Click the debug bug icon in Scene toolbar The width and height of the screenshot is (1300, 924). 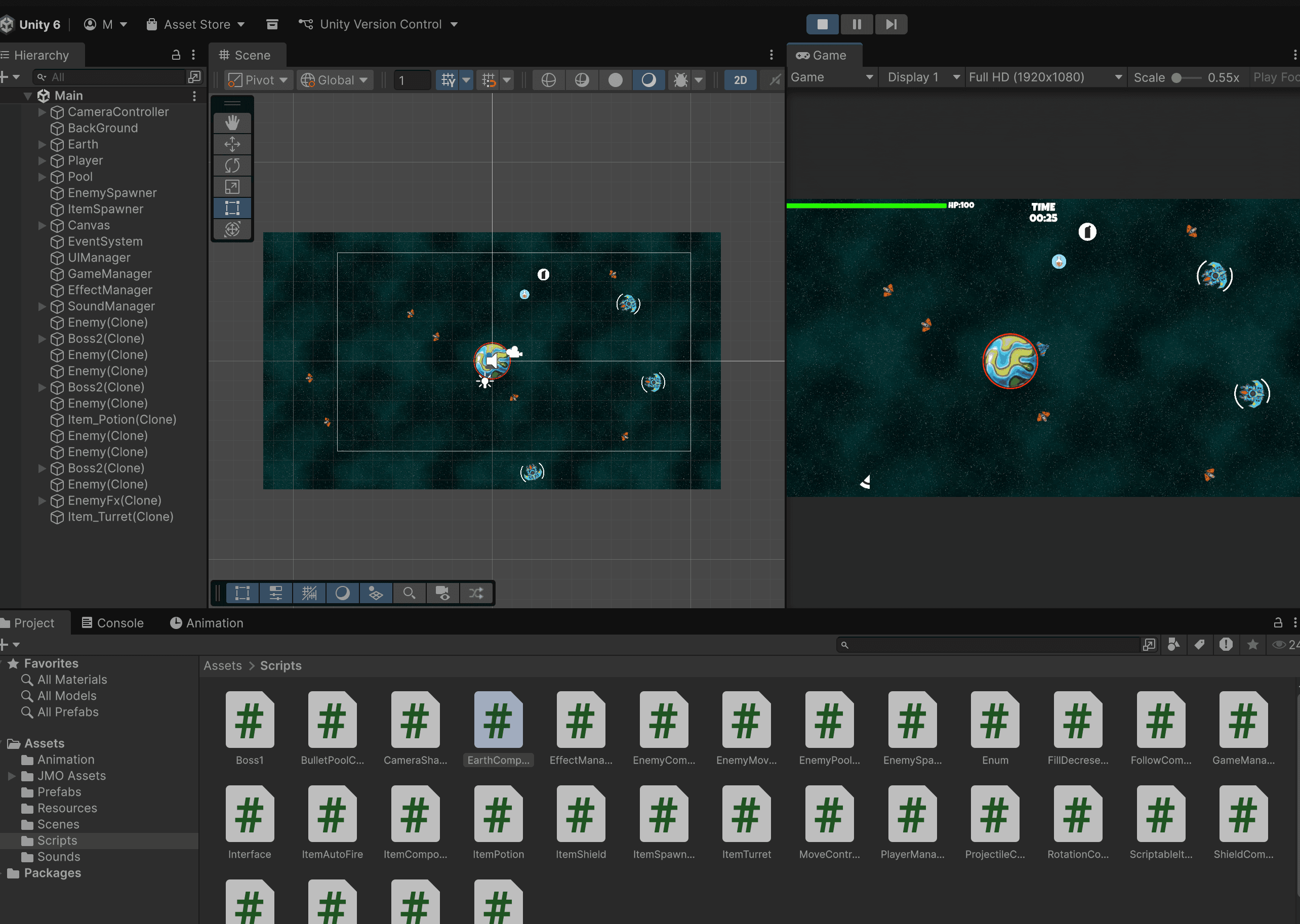click(682, 79)
